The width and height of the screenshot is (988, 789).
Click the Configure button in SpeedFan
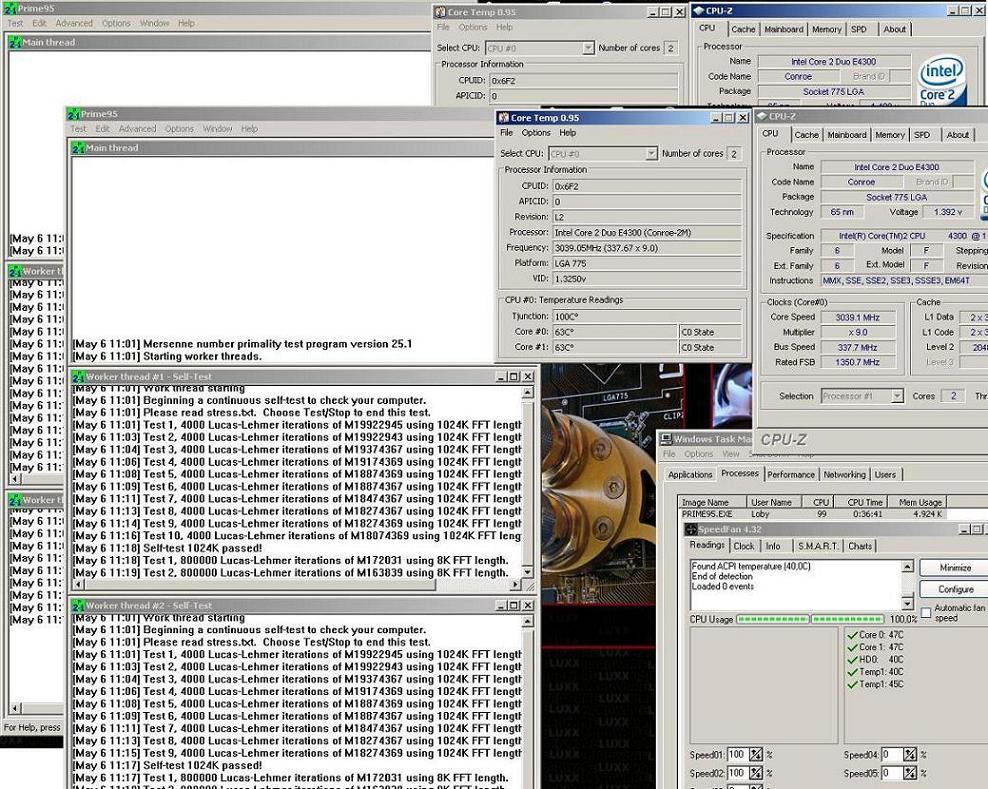coord(955,589)
